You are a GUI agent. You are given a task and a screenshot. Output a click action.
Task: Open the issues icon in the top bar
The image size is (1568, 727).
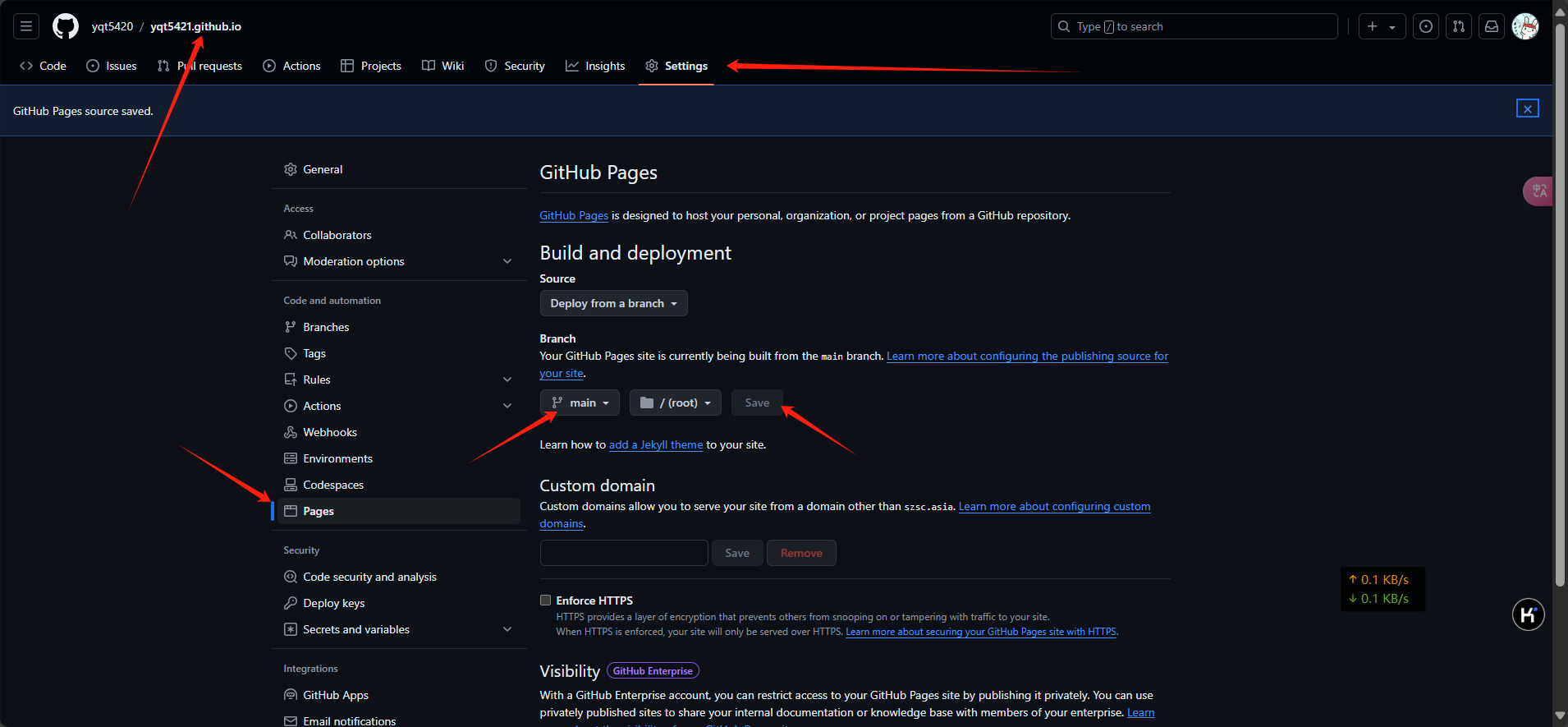click(1426, 26)
